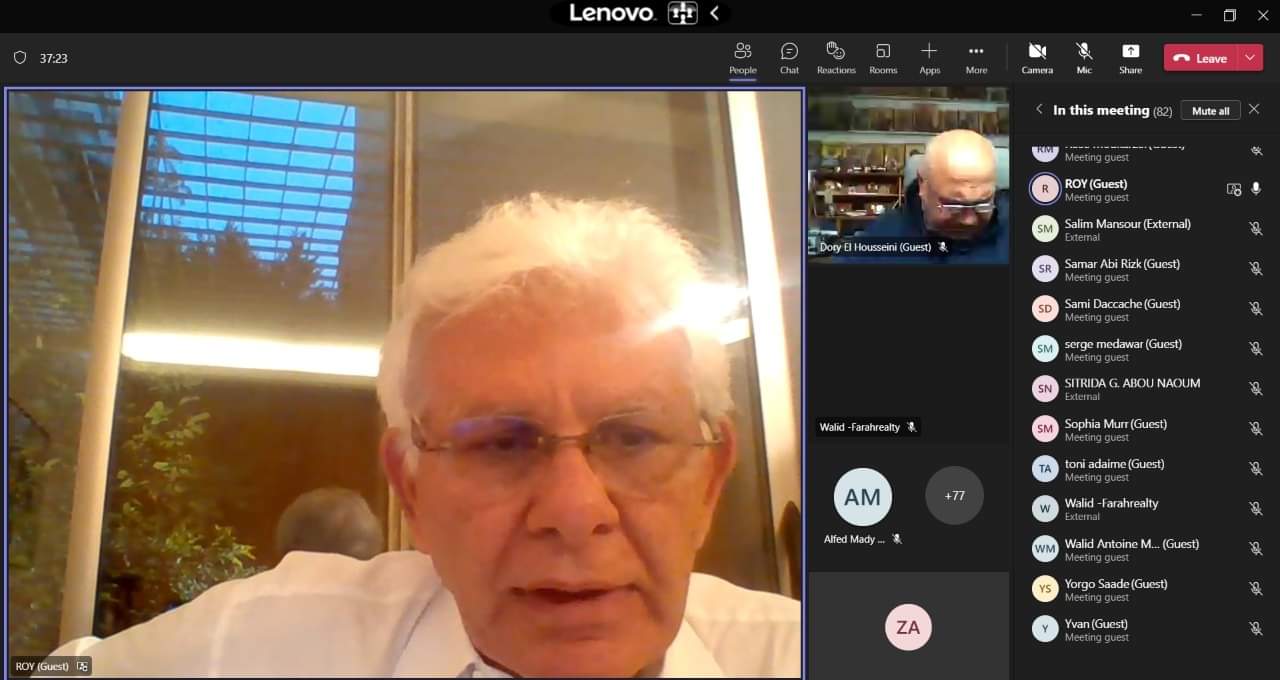
Task: Click the TA avatar of toni adaime
Action: coord(1045,469)
